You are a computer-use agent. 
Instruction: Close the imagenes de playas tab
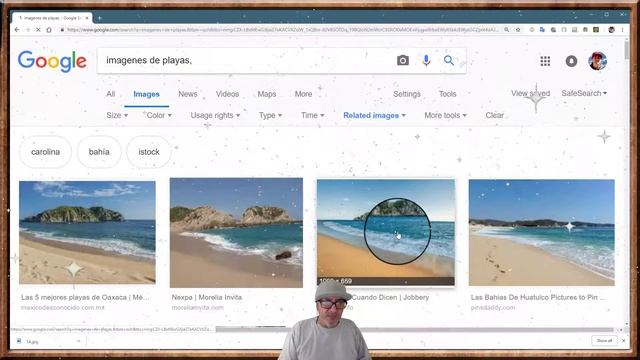tap(87, 18)
